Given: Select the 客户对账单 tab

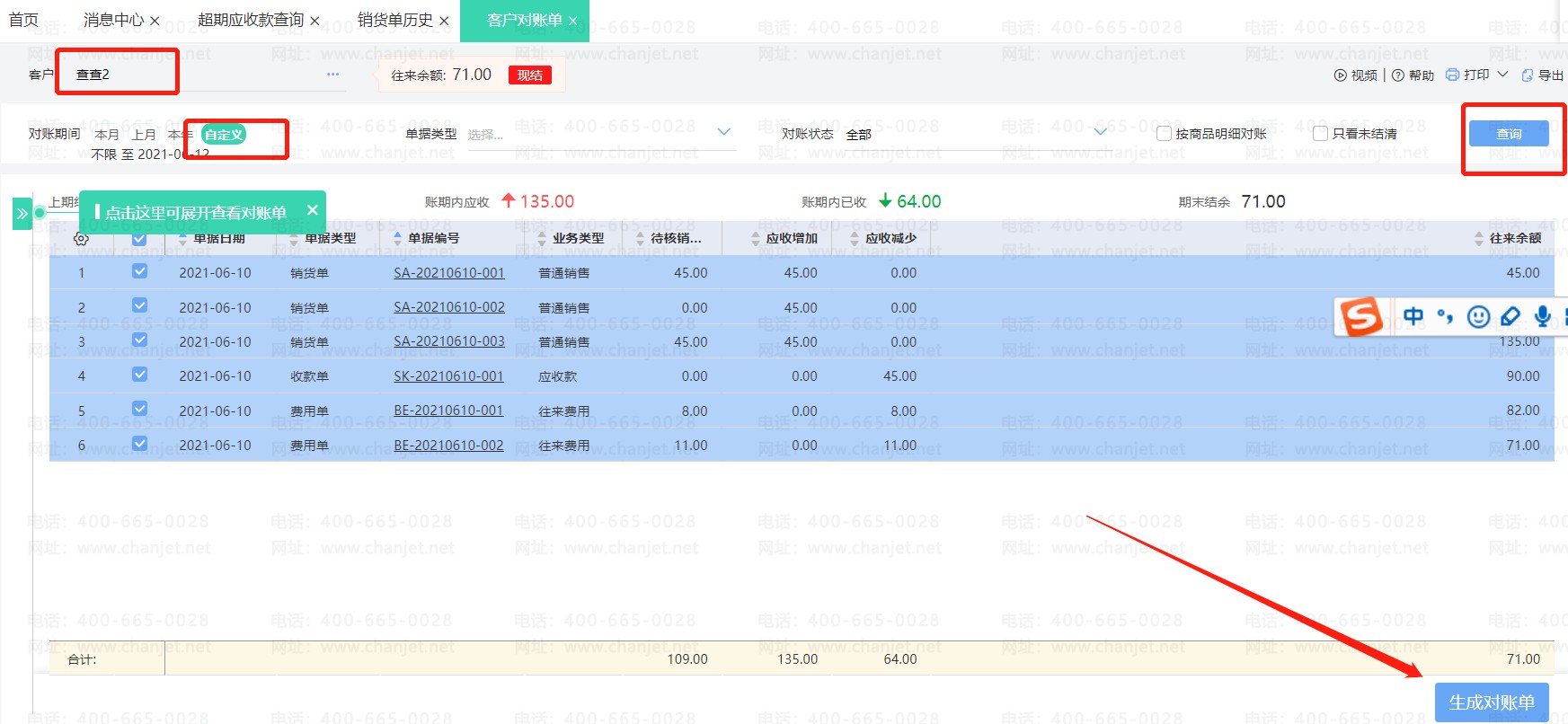Looking at the screenshot, I should pos(525,20).
